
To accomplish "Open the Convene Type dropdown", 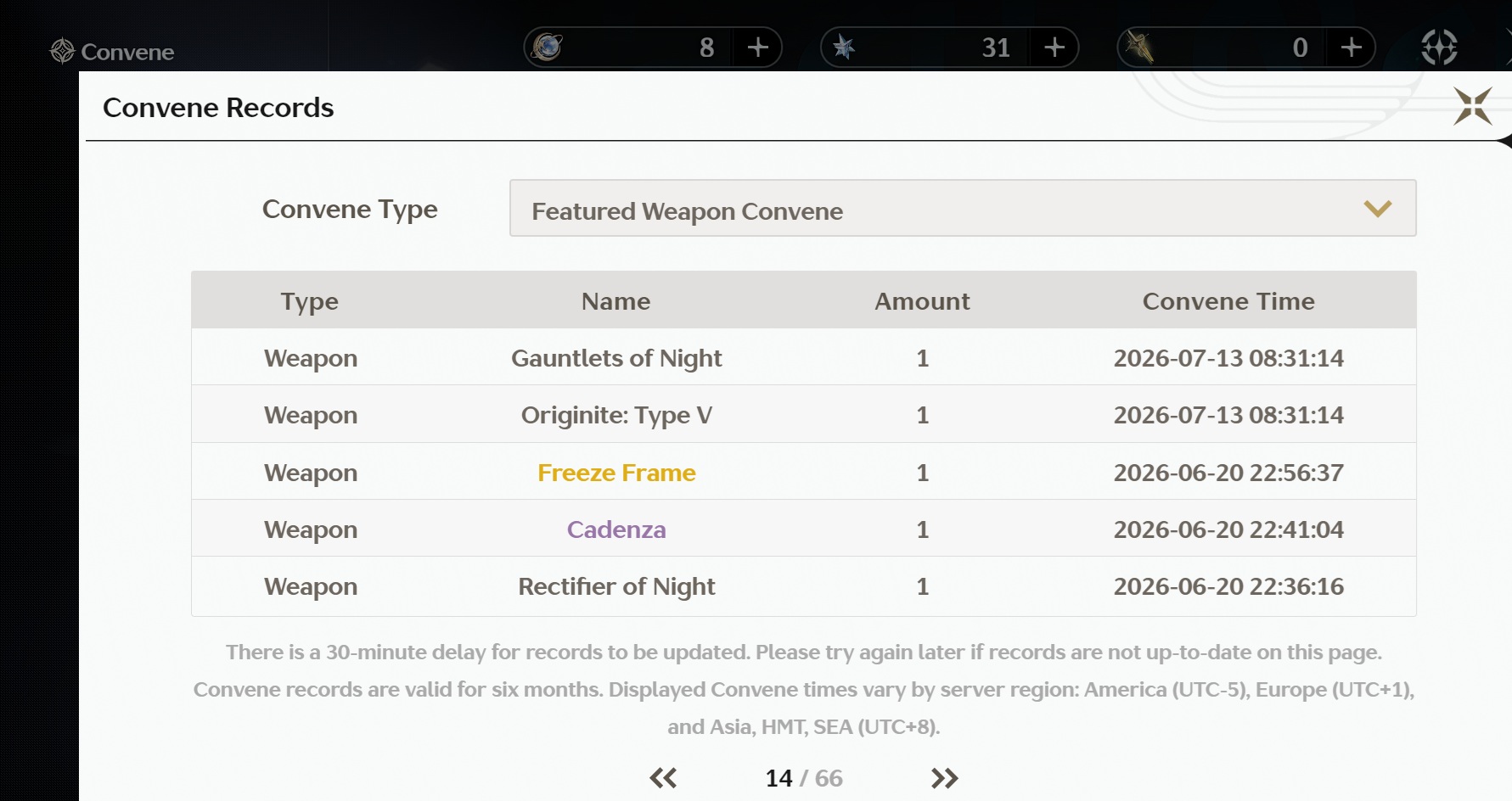I will point(963,208).
